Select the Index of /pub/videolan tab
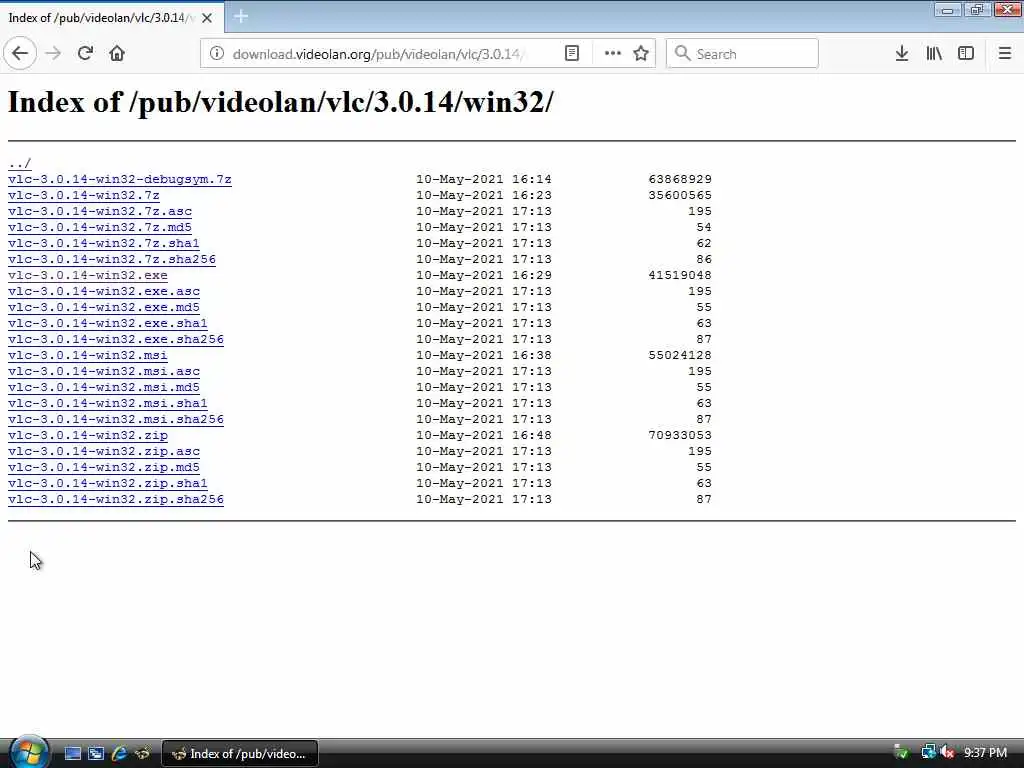This screenshot has height=768, width=1024. point(112,18)
